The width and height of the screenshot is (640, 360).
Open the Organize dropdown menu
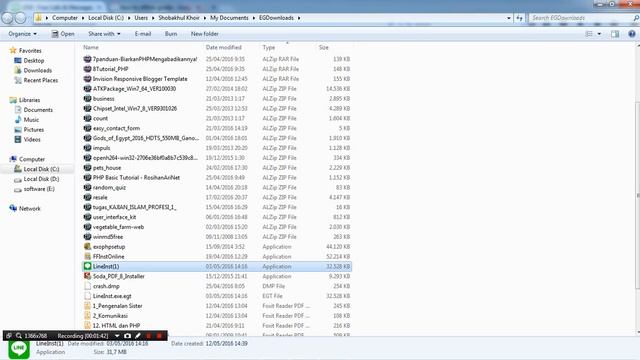coord(22,34)
